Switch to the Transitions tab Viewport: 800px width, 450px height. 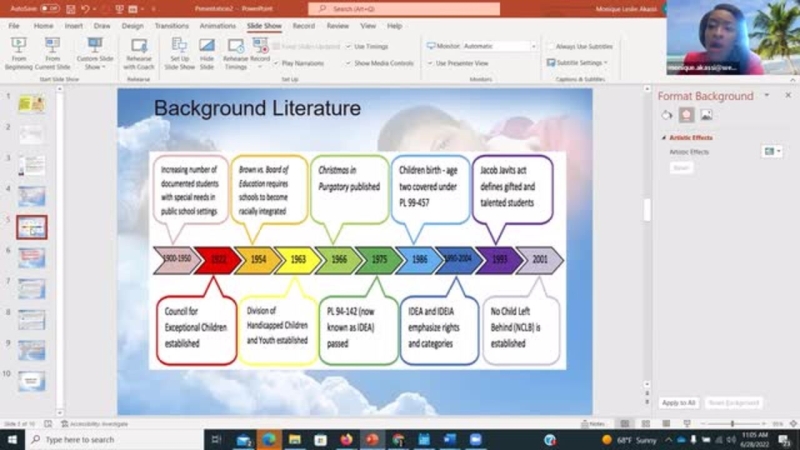tap(172, 25)
